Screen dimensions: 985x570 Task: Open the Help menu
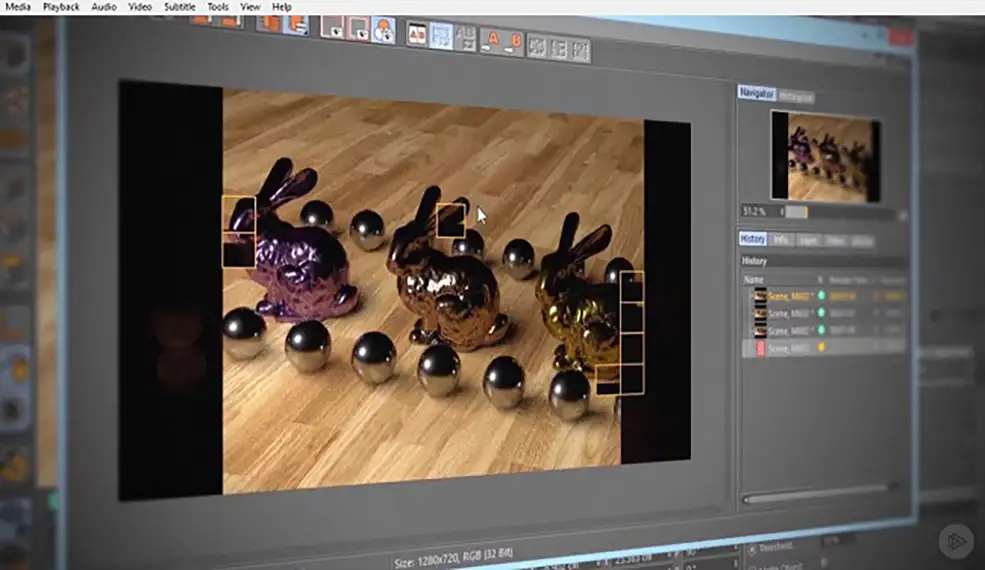point(281,7)
